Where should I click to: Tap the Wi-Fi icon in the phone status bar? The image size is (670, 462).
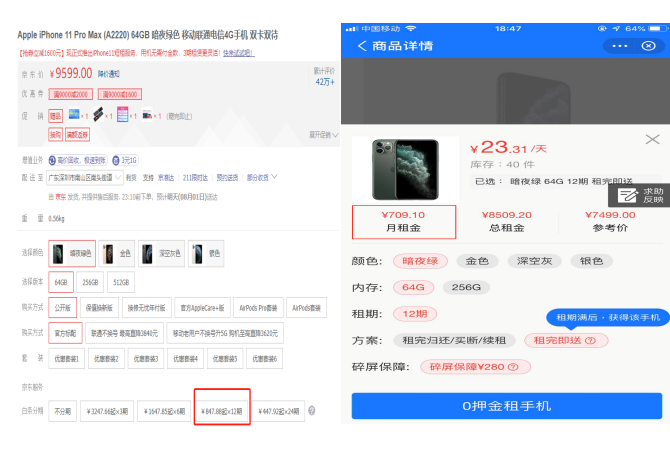pyautogui.click(x=411, y=29)
